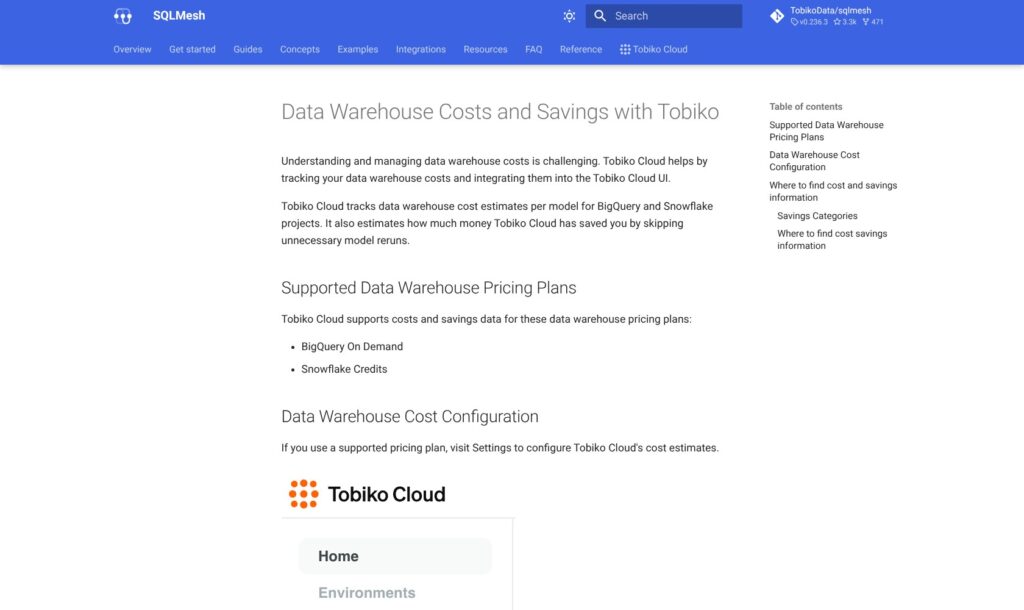Click the 471 forks count
Image resolution: width=1024 pixels, height=610 pixels.
coord(873,22)
